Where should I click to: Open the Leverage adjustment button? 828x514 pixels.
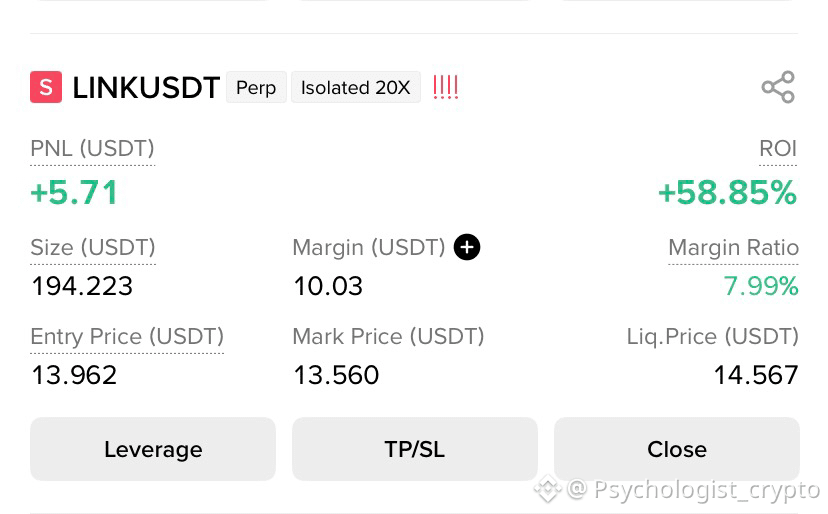coord(153,449)
